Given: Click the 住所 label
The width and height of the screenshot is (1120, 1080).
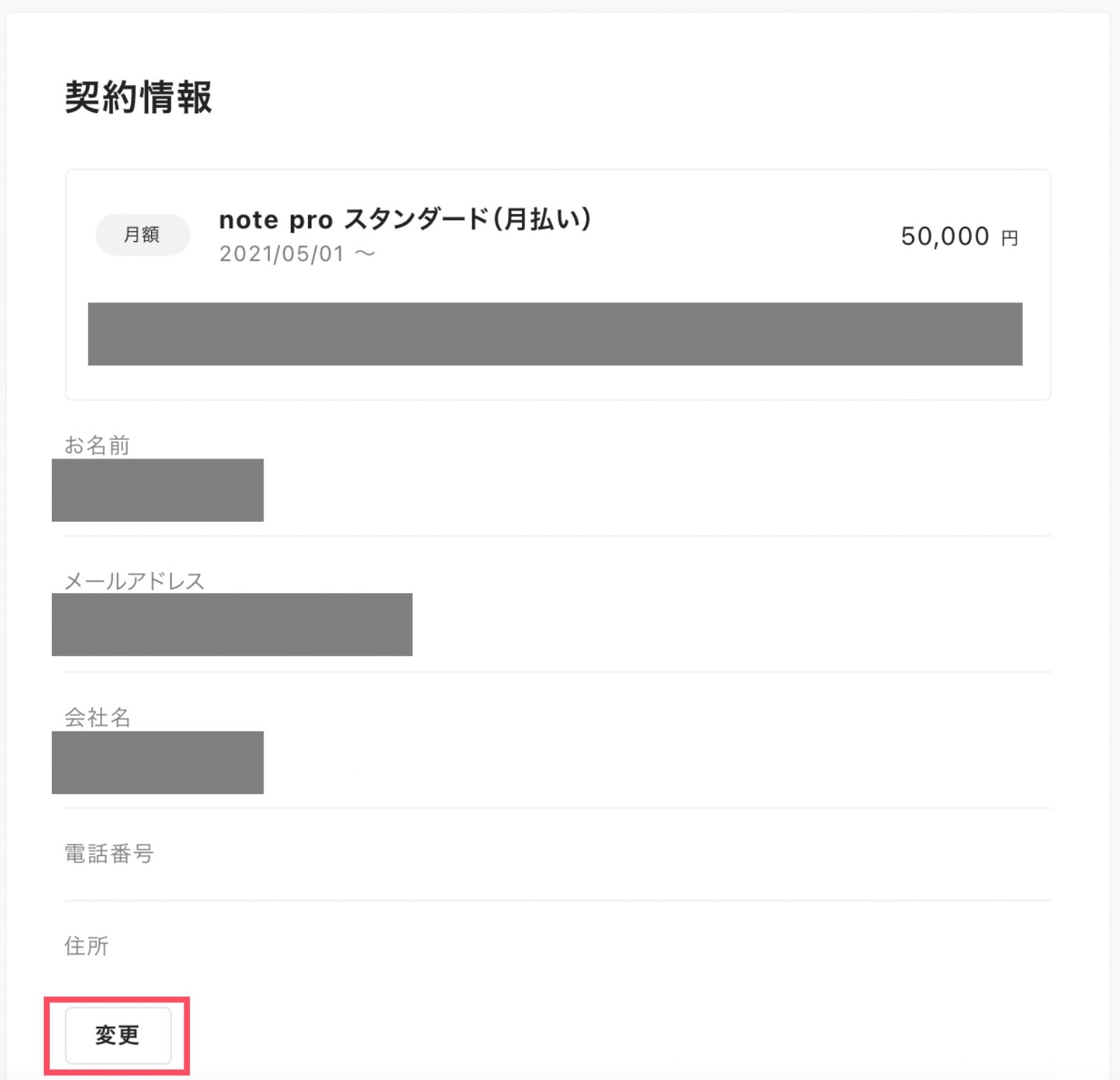Looking at the screenshot, I should pos(86,946).
